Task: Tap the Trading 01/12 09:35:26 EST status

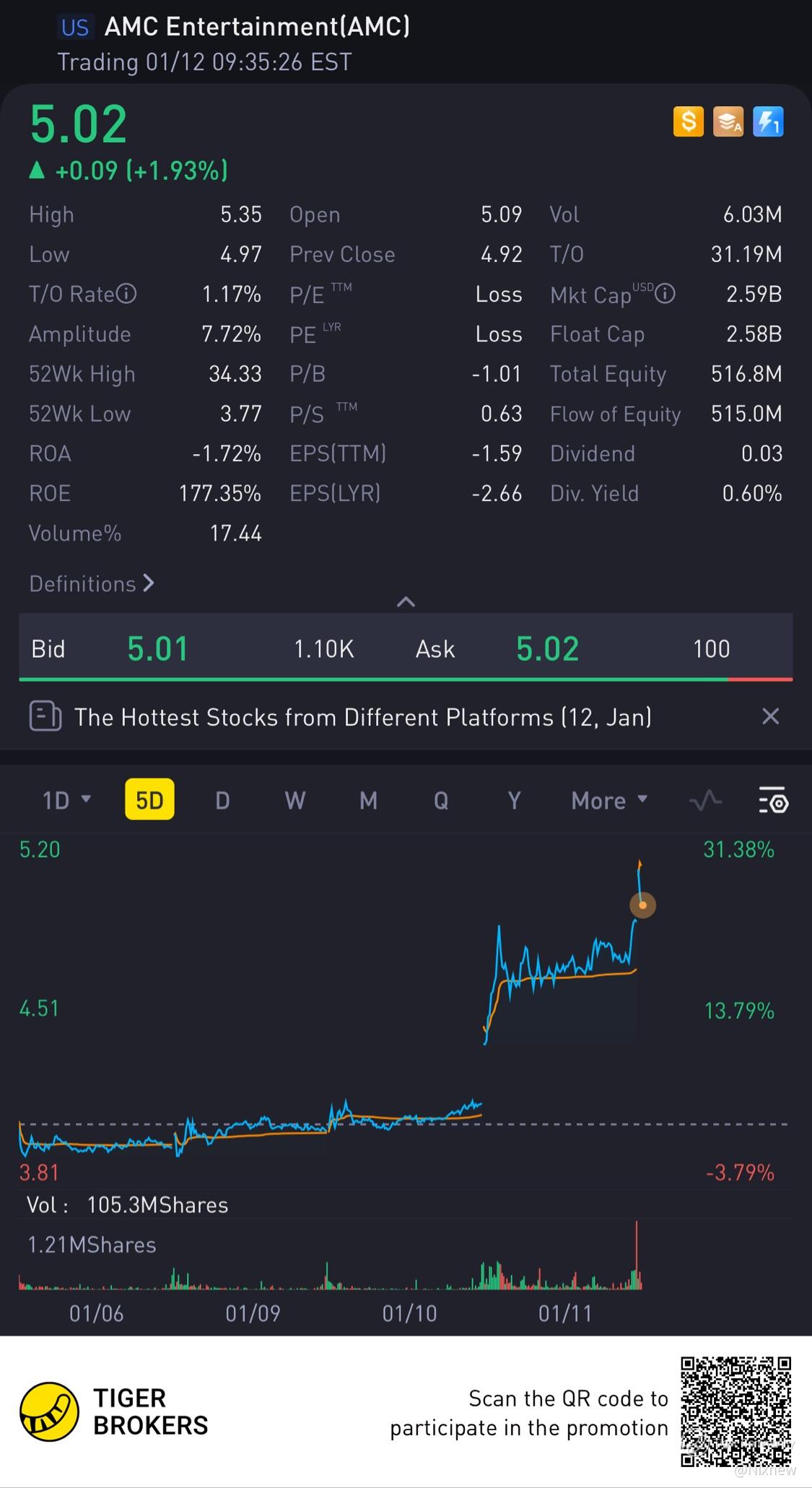Action: coord(204,62)
